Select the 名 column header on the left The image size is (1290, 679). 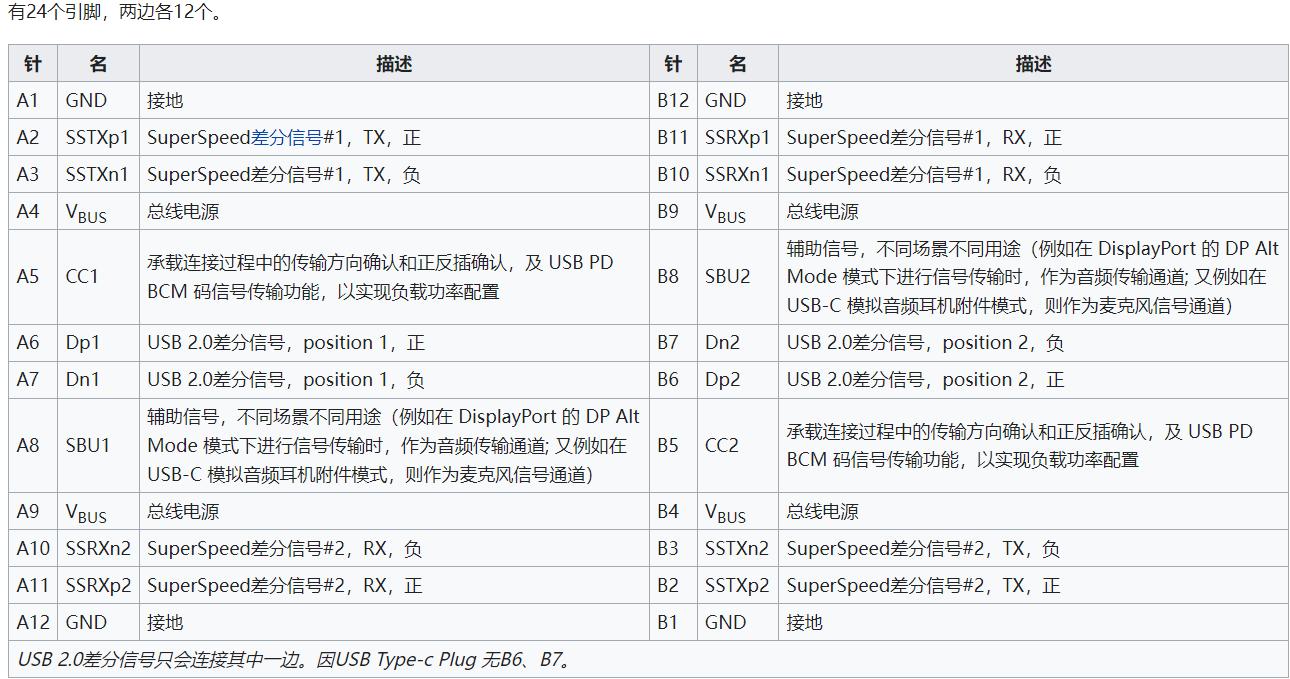point(97,63)
